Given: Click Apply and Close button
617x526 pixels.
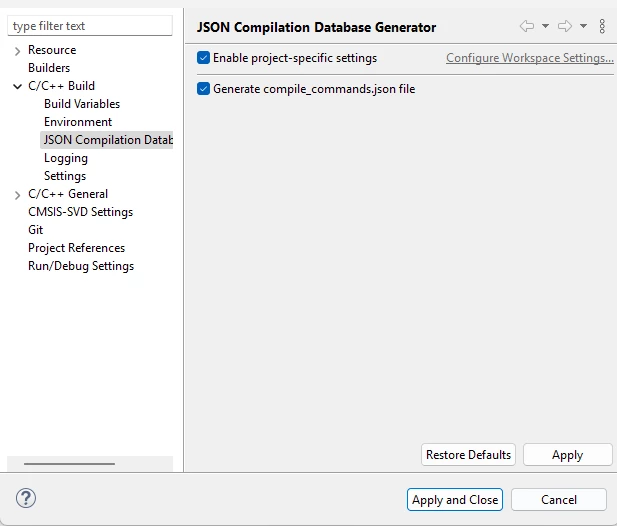Looking at the screenshot, I should [x=455, y=500].
